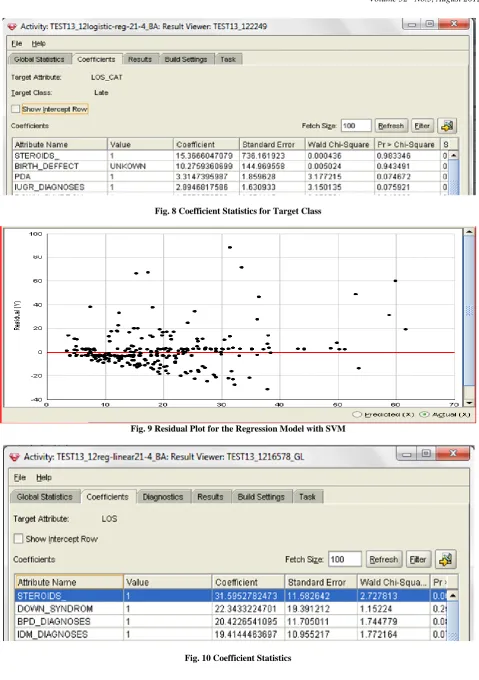Select Coefficients tab in reg-linear window
This screenshot has width=479, height=680.
click(108, 497)
